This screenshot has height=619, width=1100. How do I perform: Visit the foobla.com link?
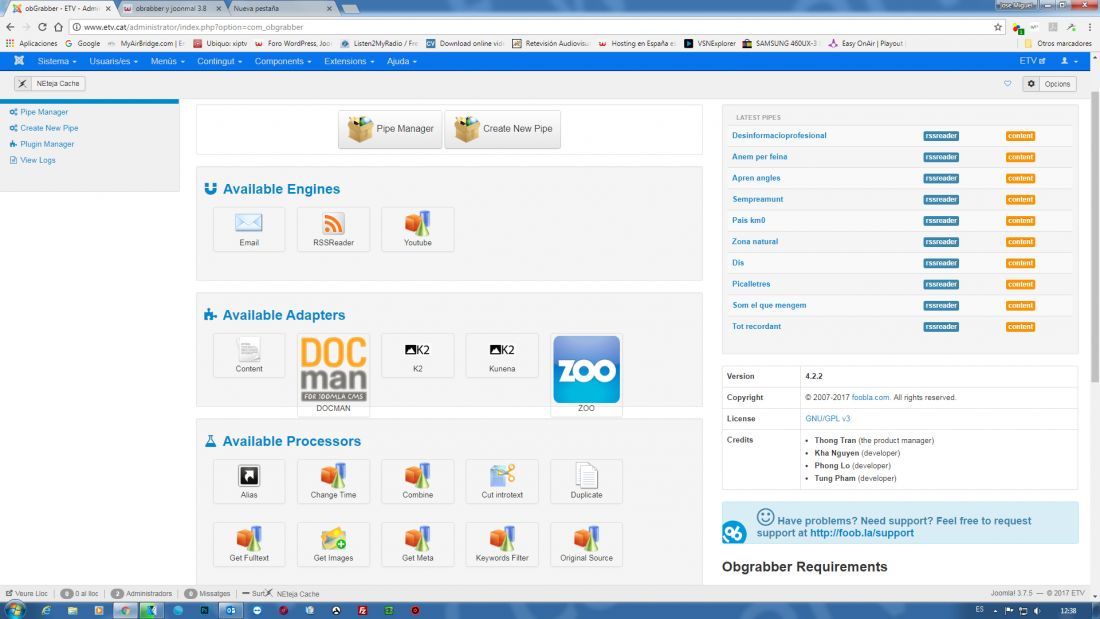870,397
